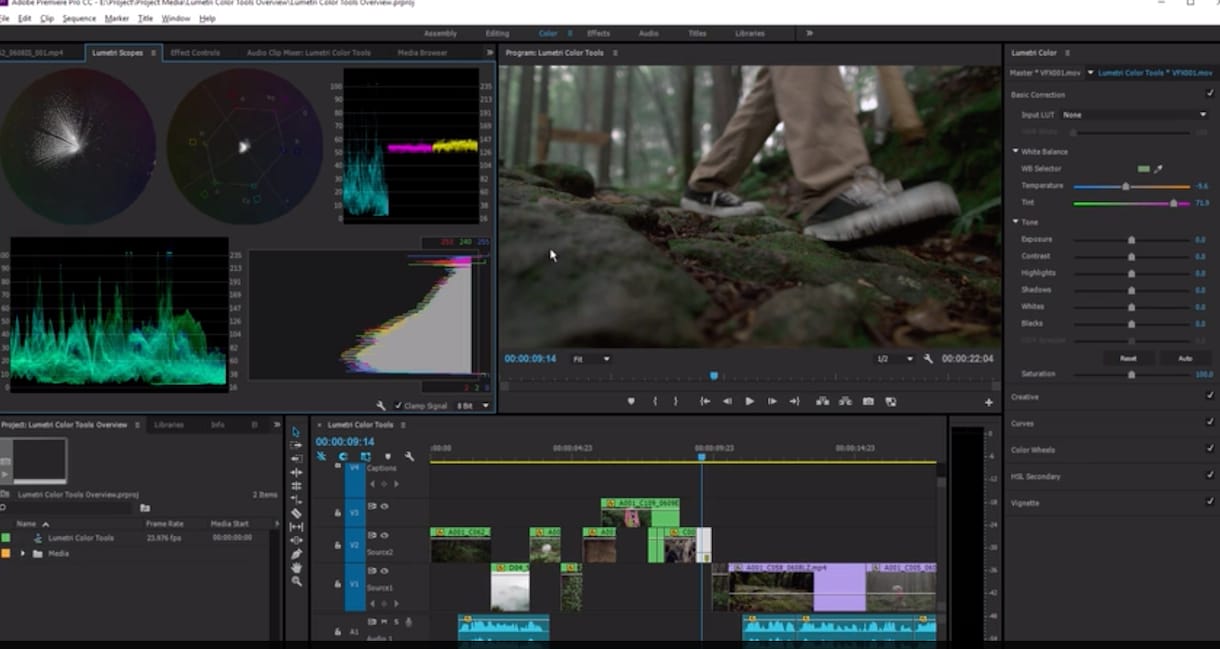Select the Track Select Forward tool
This screenshot has width=1220, height=649.
click(296, 445)
